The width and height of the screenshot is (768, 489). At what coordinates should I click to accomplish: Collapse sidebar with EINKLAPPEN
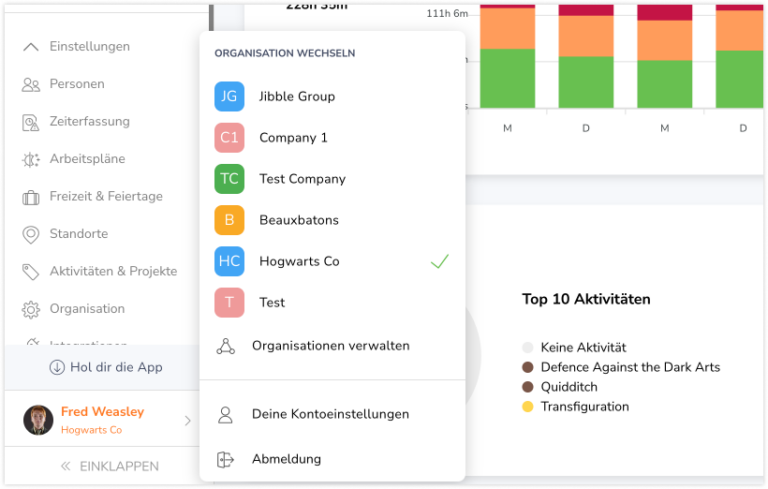click(108, 466)
